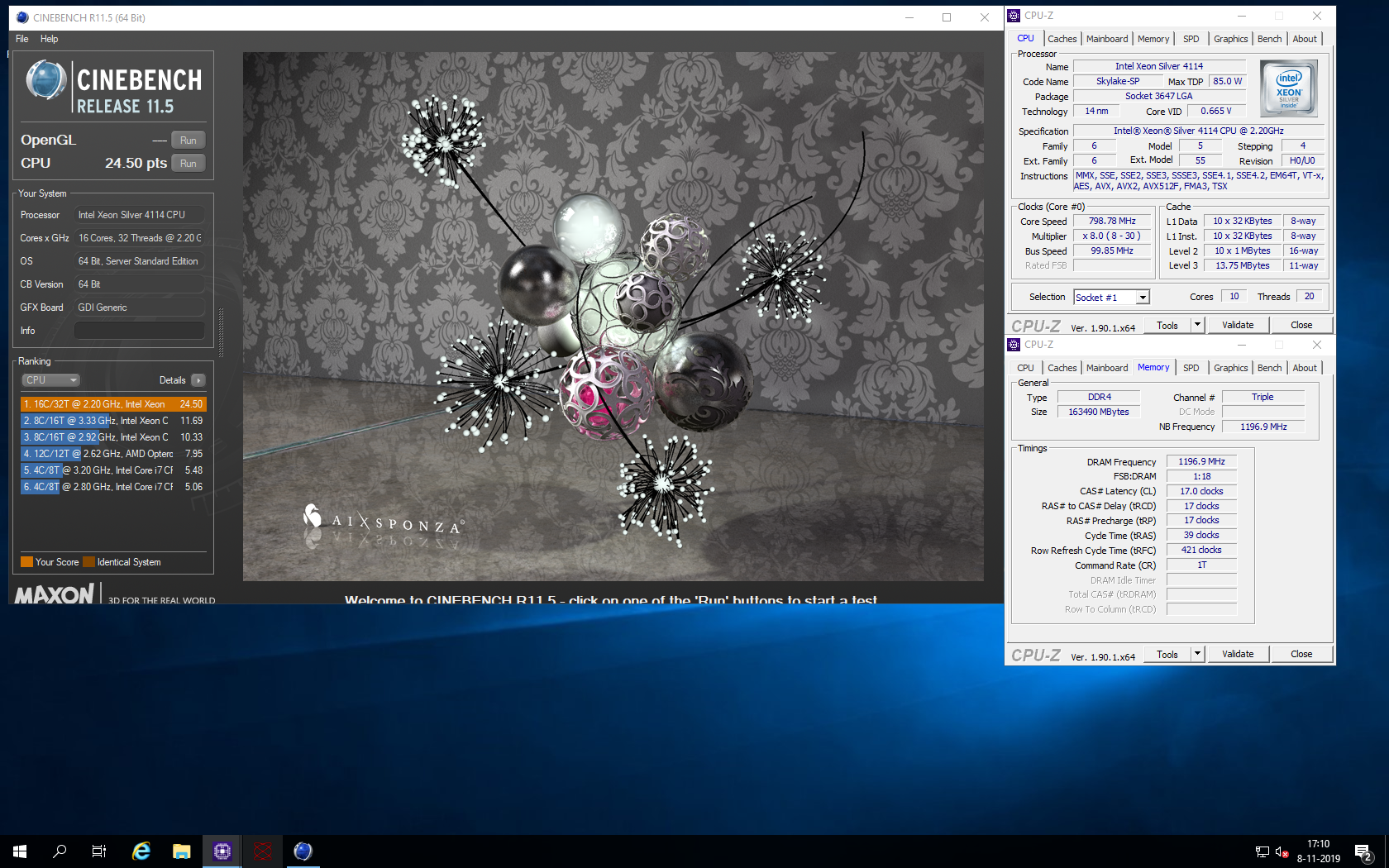Open Caches tab in upper CPU-Z
This screenshot has height=868, width=1389.
pos(1062,39)
